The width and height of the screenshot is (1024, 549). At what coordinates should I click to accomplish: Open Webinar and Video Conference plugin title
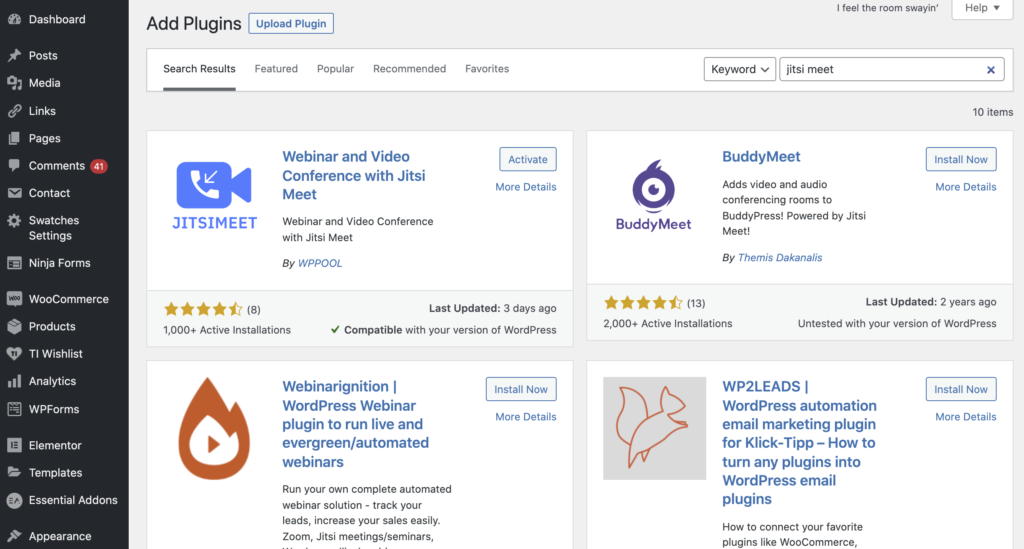click(x=354, y=176)
